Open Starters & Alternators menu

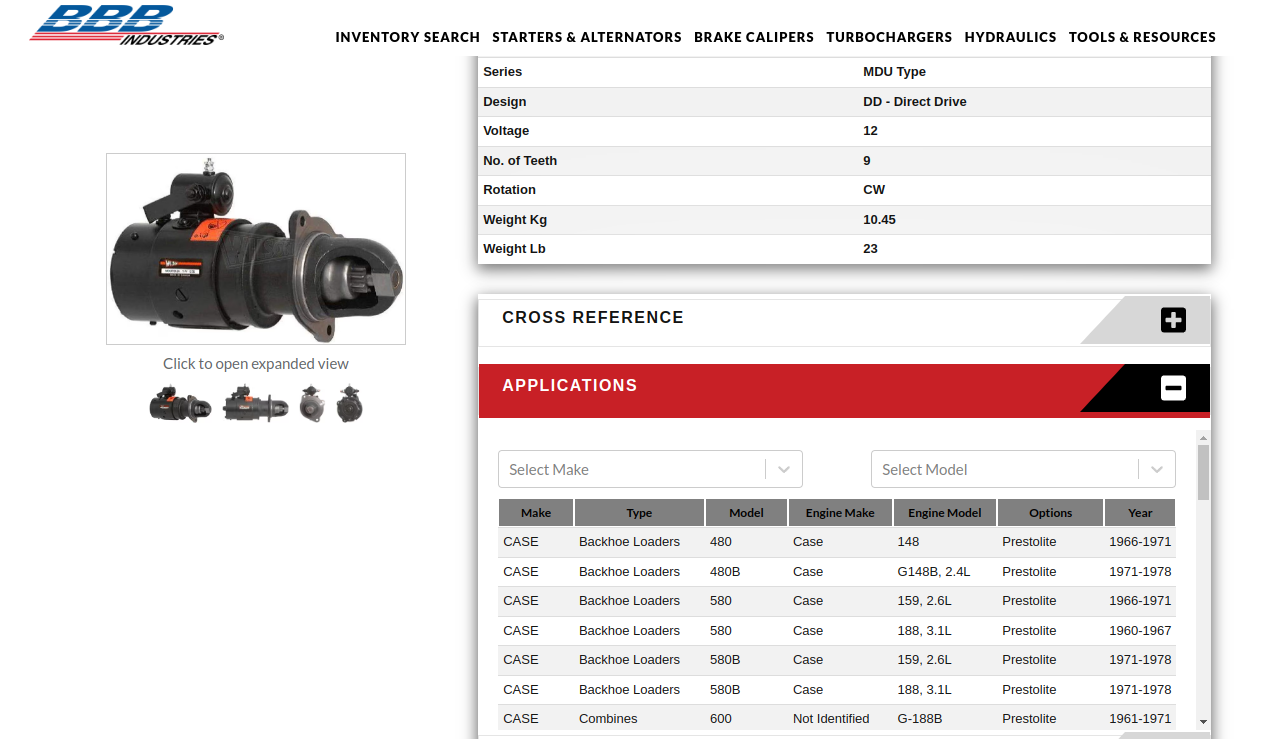point(587,37)
